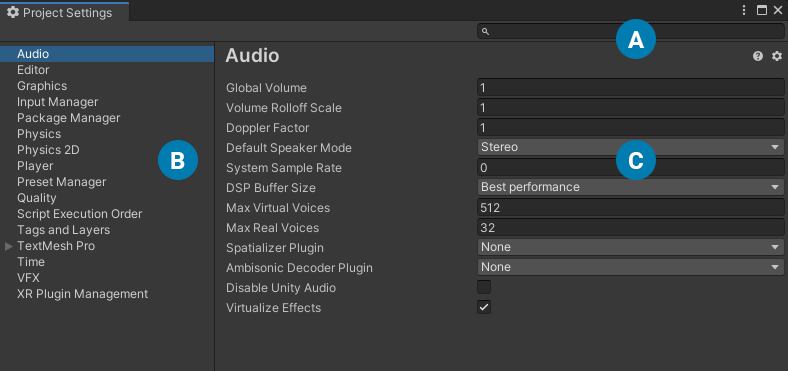Click the Doppler Factor value field
This screenshot has height=371, width=788.
click(631, 127)
